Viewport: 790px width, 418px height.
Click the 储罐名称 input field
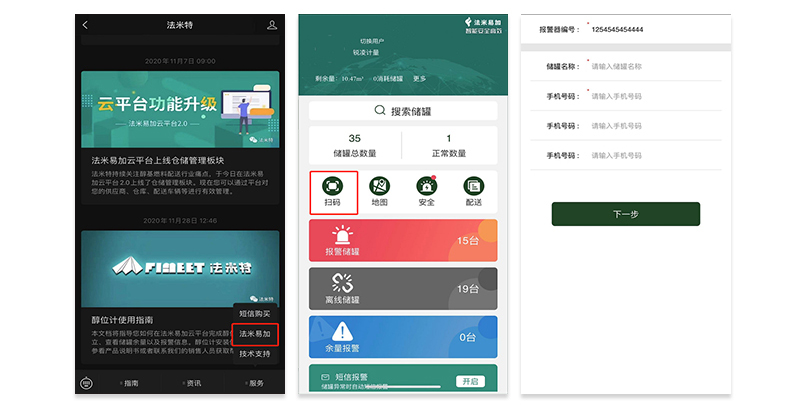pyautogui.click(x=655, y=66)
